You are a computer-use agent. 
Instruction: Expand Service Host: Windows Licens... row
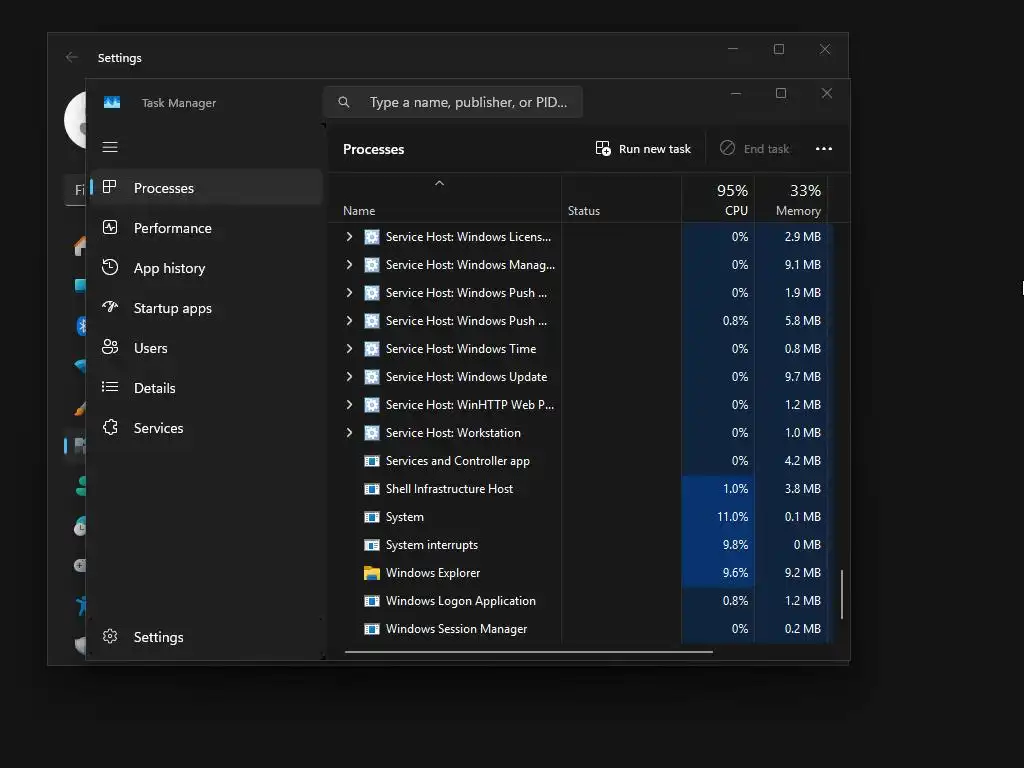tap(349, 236)
